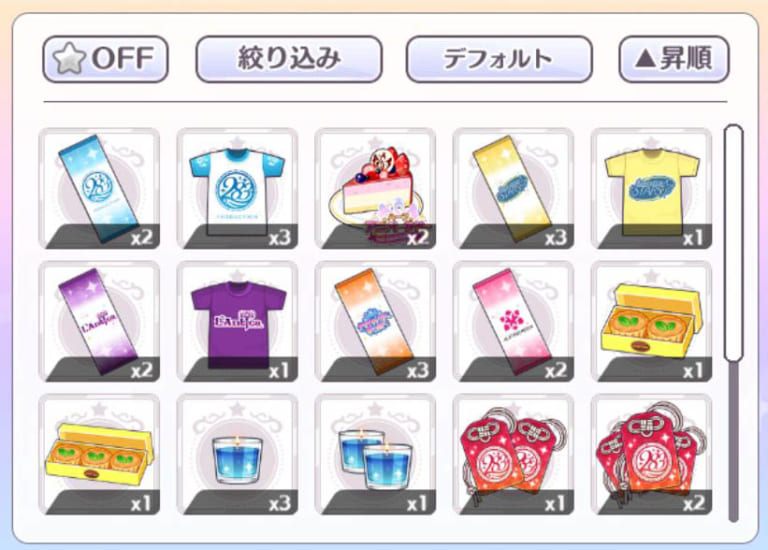
Task: Open the 絞り込み filter options
Action: click(289, 59)
